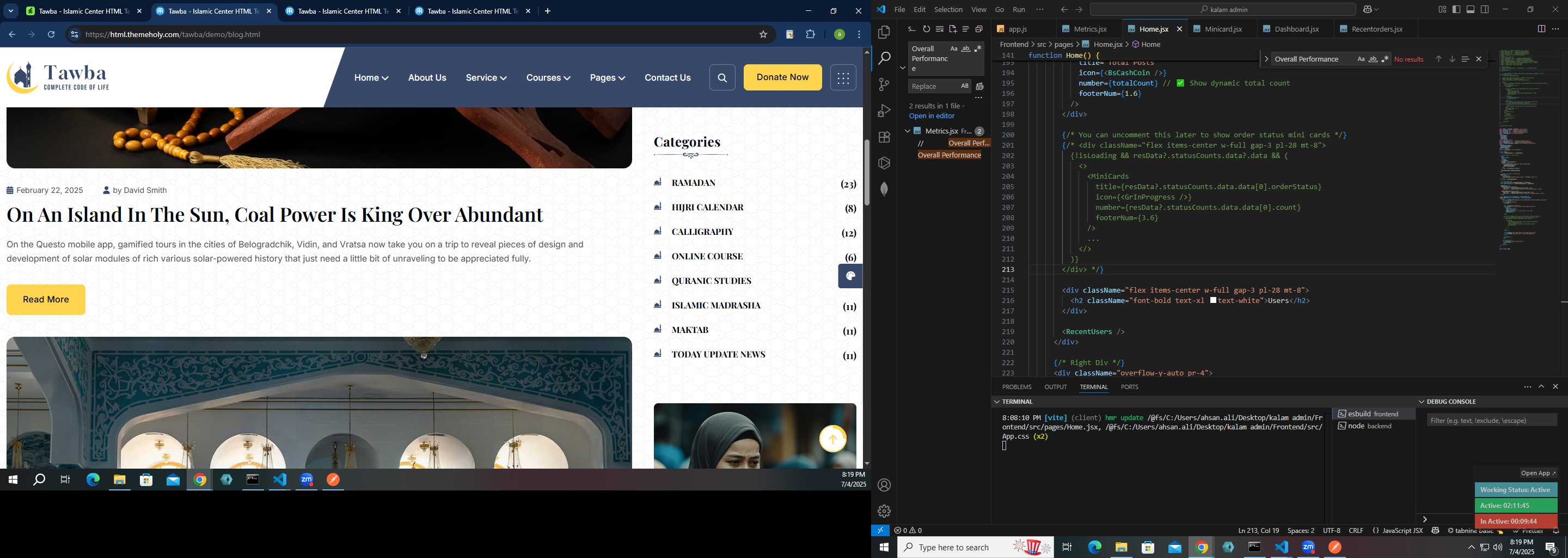The width and height of the screenshot is (1568, 558).
Task: Click color palette switcher icon on webpage
Action: 850,276
